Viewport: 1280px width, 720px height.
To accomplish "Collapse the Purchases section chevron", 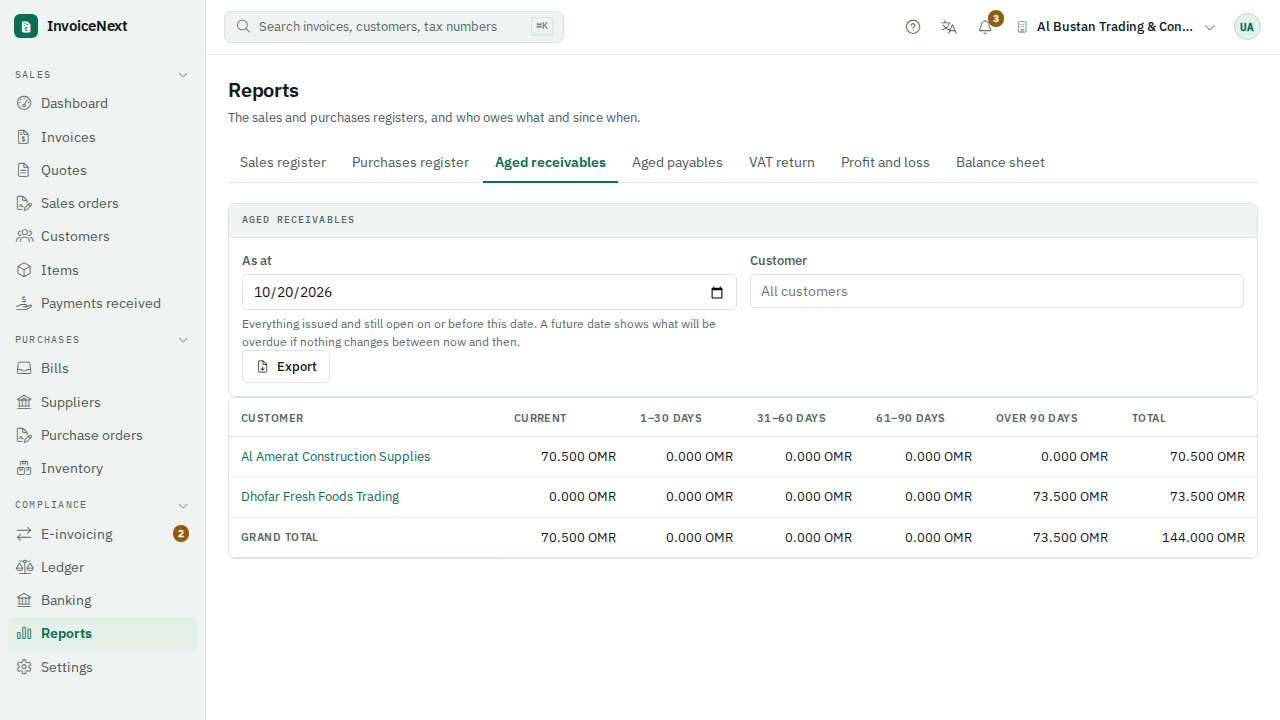I will pyautogui.click(x=183, y=340).
